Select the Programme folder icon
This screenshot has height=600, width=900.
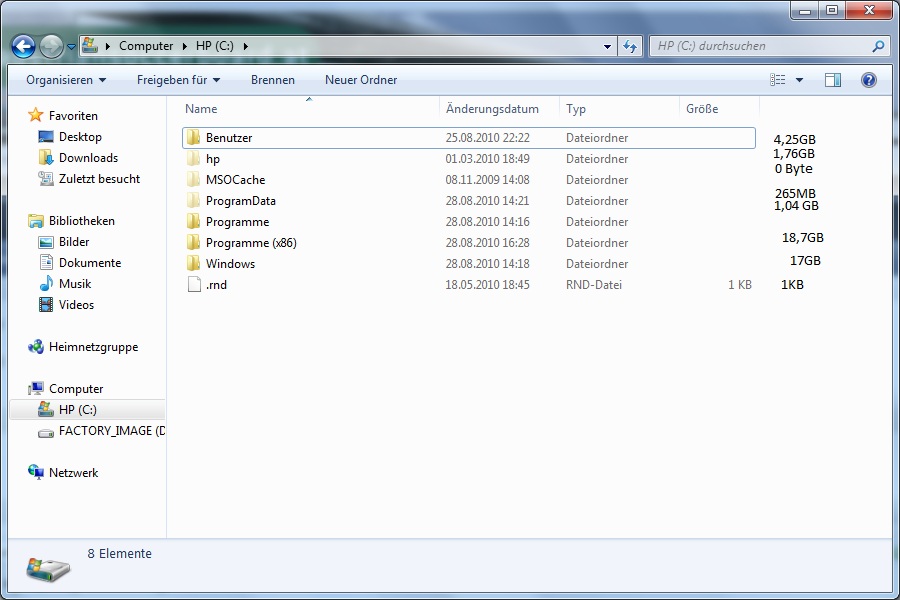tap(194, 222)
